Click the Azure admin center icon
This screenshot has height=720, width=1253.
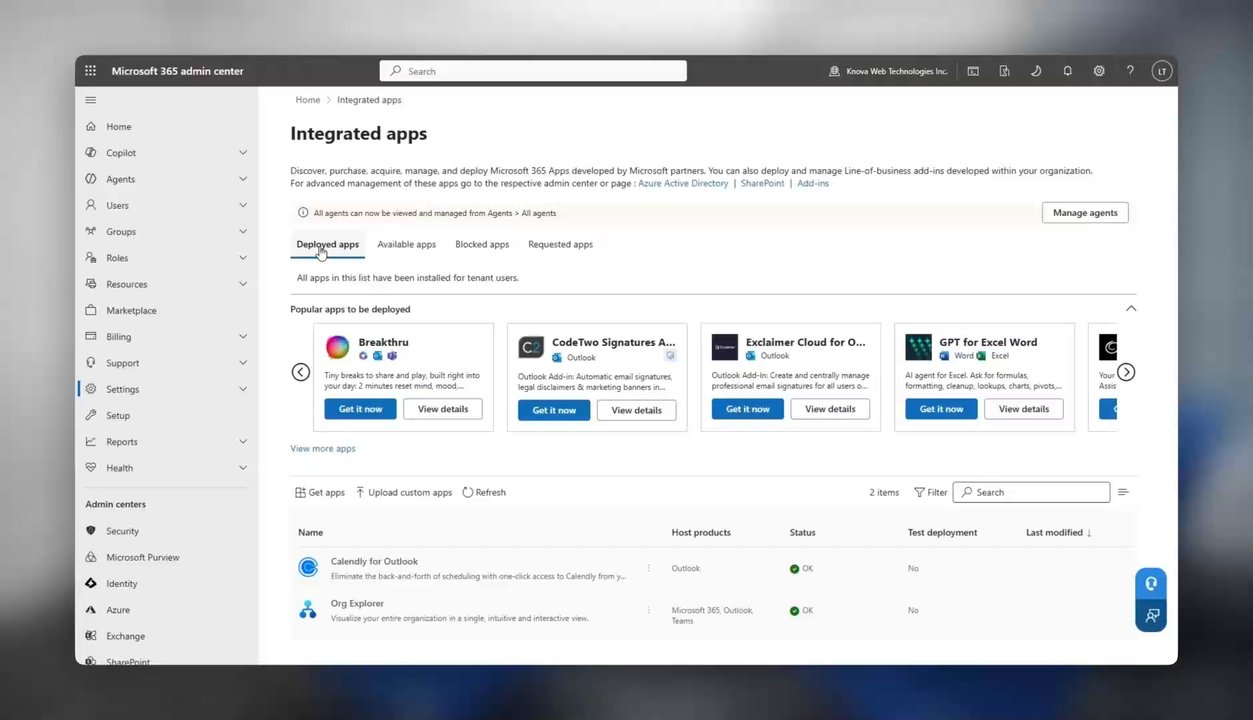(x=91, y=609)
